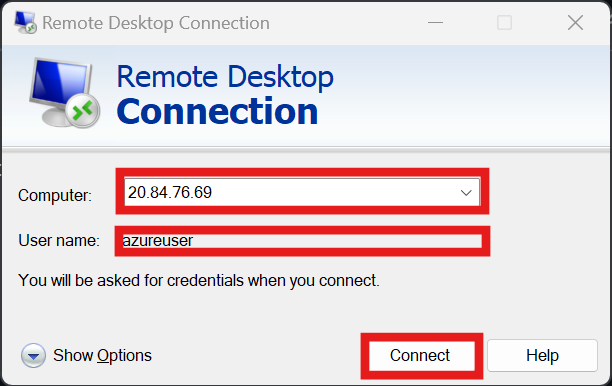The width and height of the screenshot is (612, 386).
Task: Click the "User name:" label
Action: pos(59,240)
